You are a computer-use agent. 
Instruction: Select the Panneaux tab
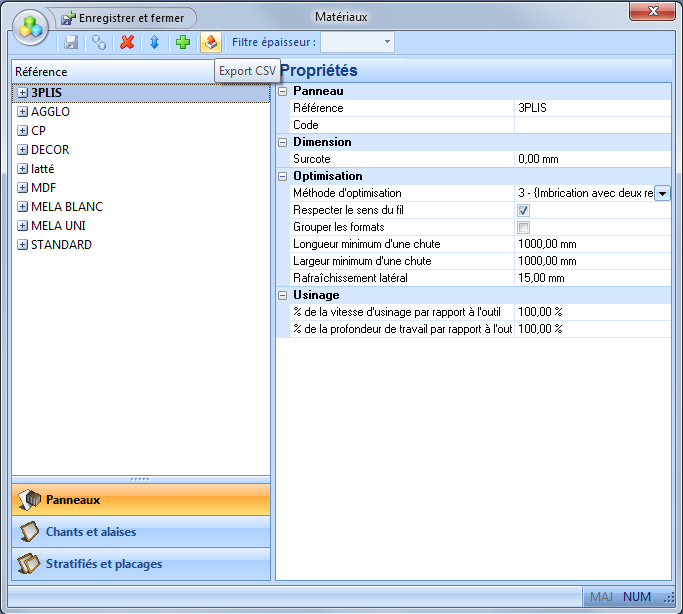pyautogui.click(x=141, y=500)
